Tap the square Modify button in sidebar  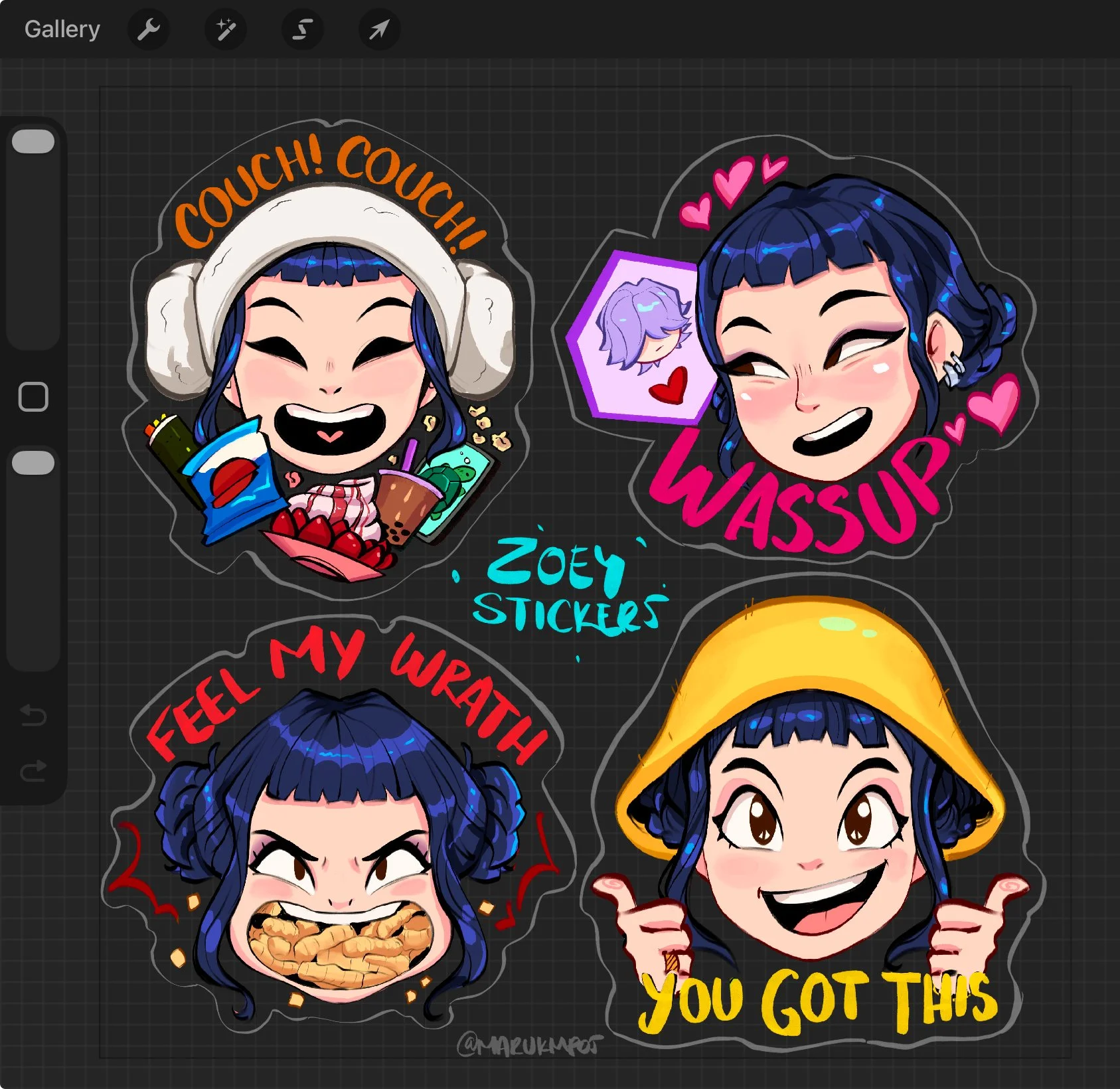(33, 397)
